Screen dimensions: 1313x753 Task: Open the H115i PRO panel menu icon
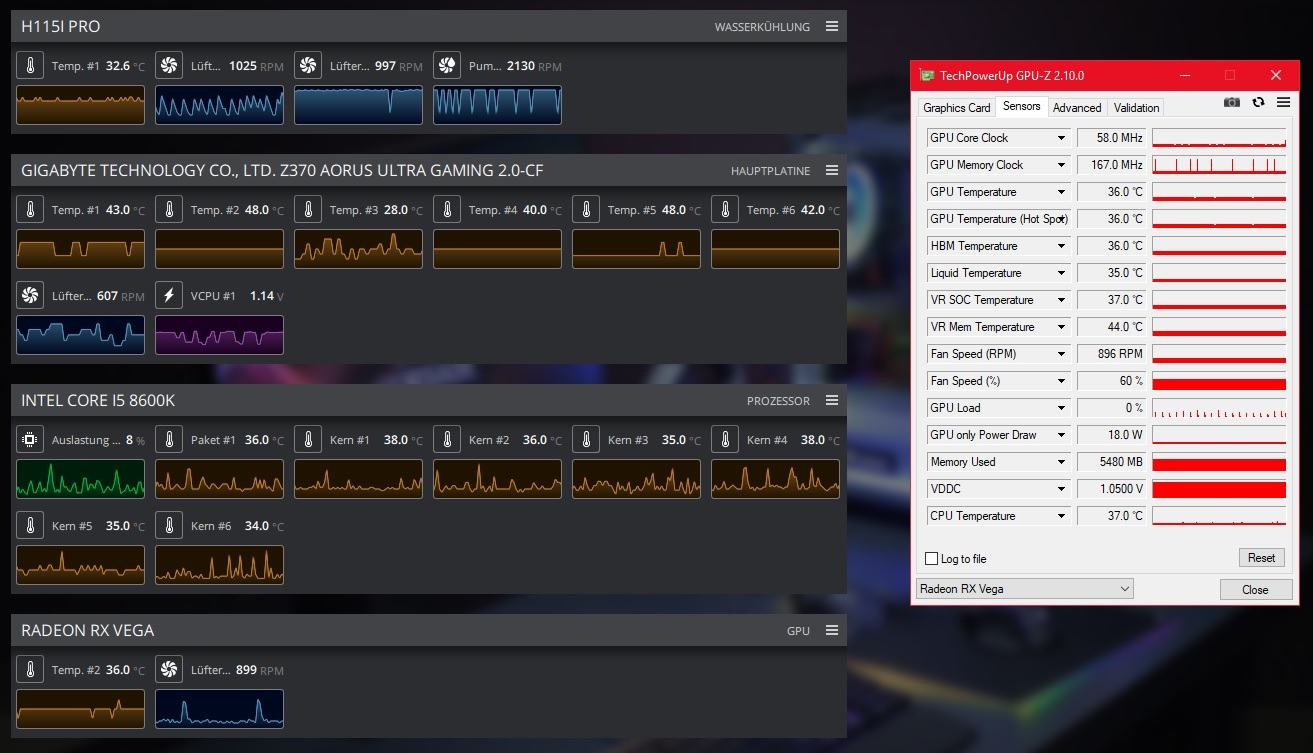pos(832,27)
